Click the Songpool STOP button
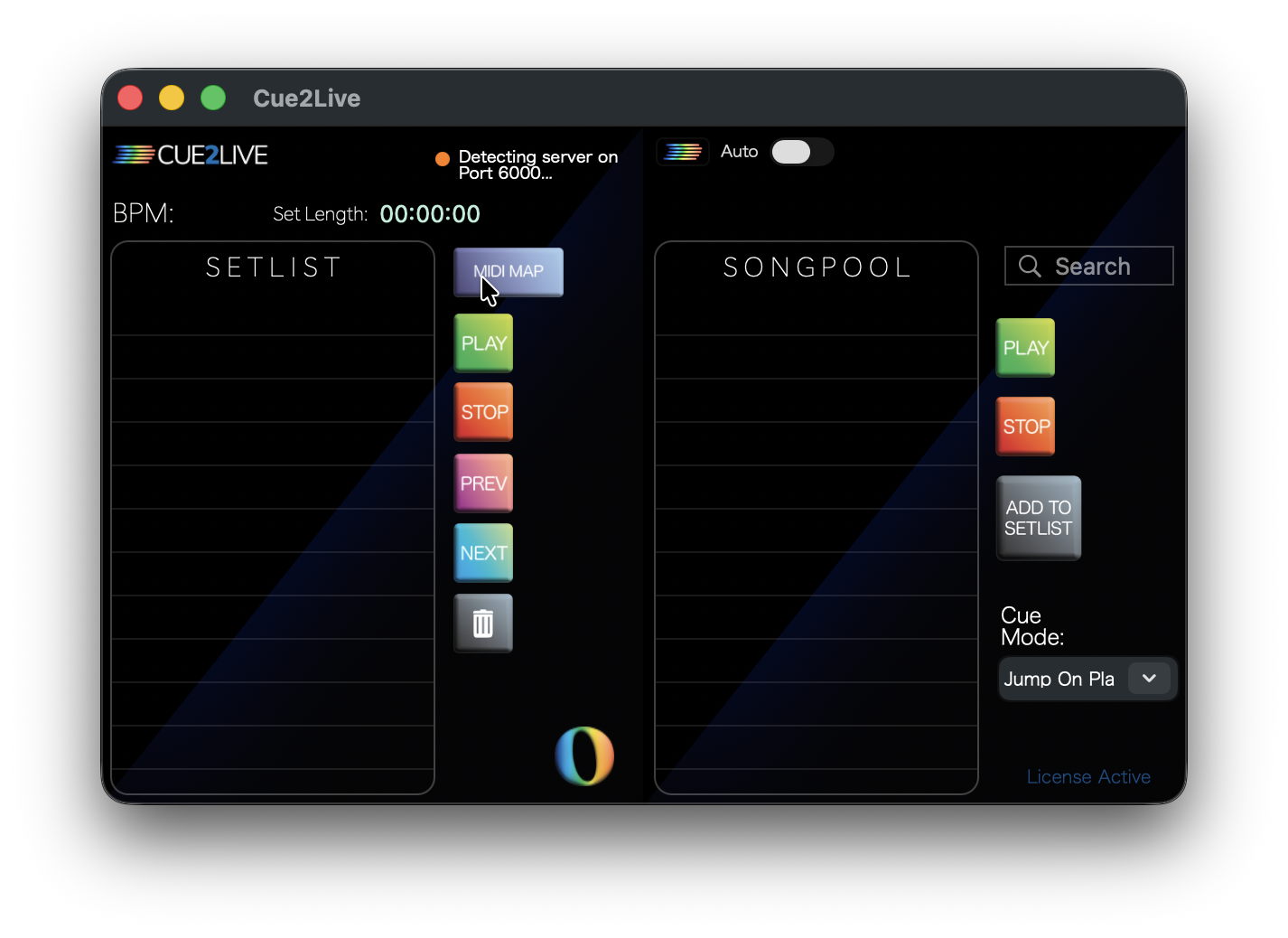The width and height of the screenshot is (1288, 938). pos(1025,427)
